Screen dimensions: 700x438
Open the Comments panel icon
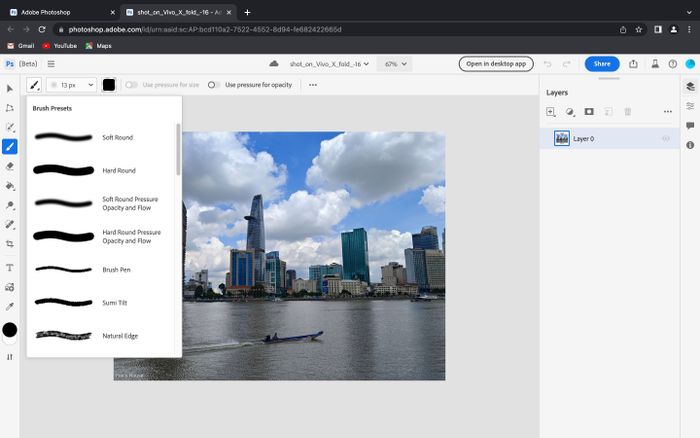tap(690, 126)
